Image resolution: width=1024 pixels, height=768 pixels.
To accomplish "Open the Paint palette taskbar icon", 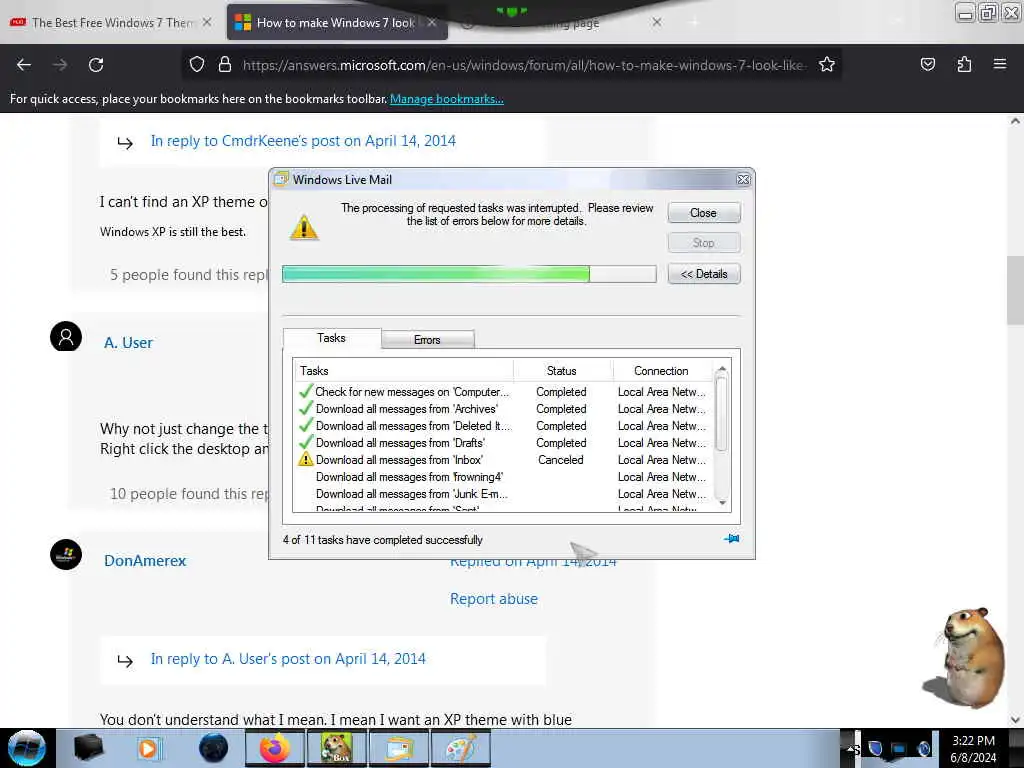I will point(461,748).
